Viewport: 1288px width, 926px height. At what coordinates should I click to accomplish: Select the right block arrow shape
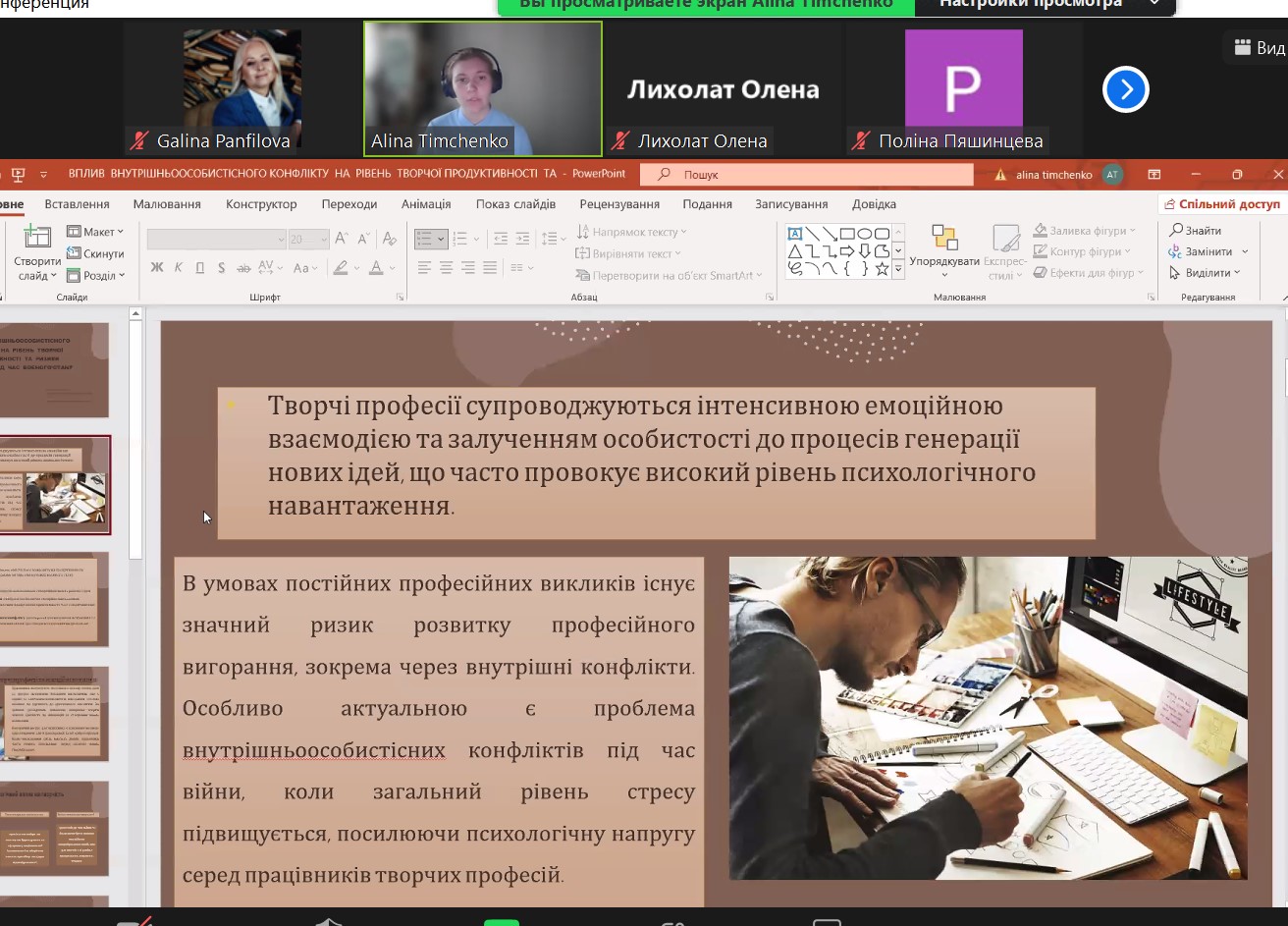pyautogui.click(x=847, y=251)
